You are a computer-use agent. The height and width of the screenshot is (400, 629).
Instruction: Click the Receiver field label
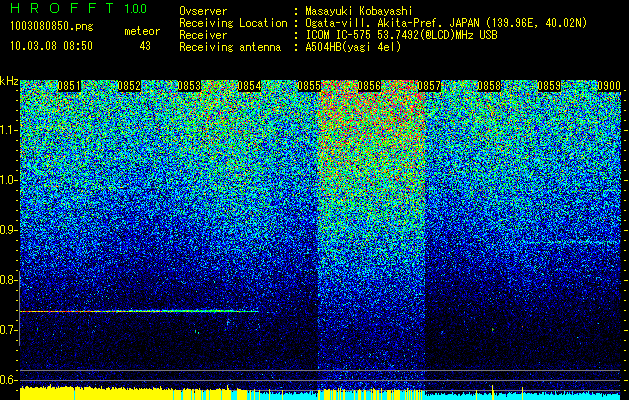(203, 35)
